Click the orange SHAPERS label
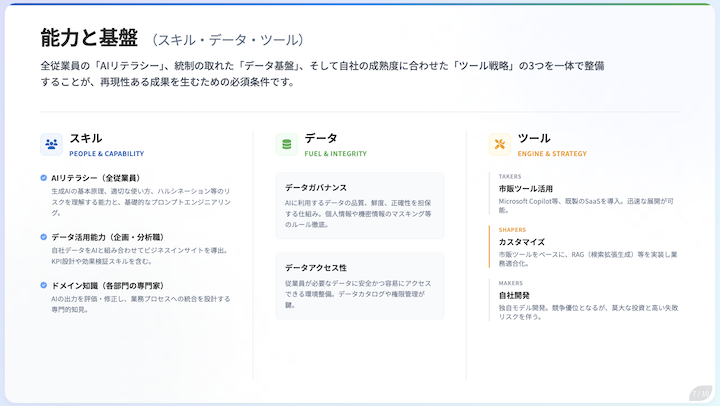 (x=512, y=230)
